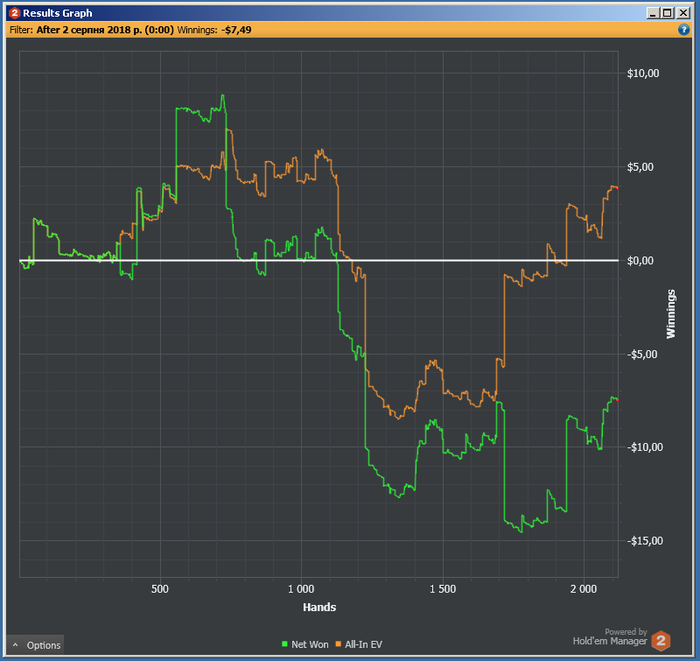700x661 pixels.
Task: Click the Hands axis title
Action: click(319, 607)
